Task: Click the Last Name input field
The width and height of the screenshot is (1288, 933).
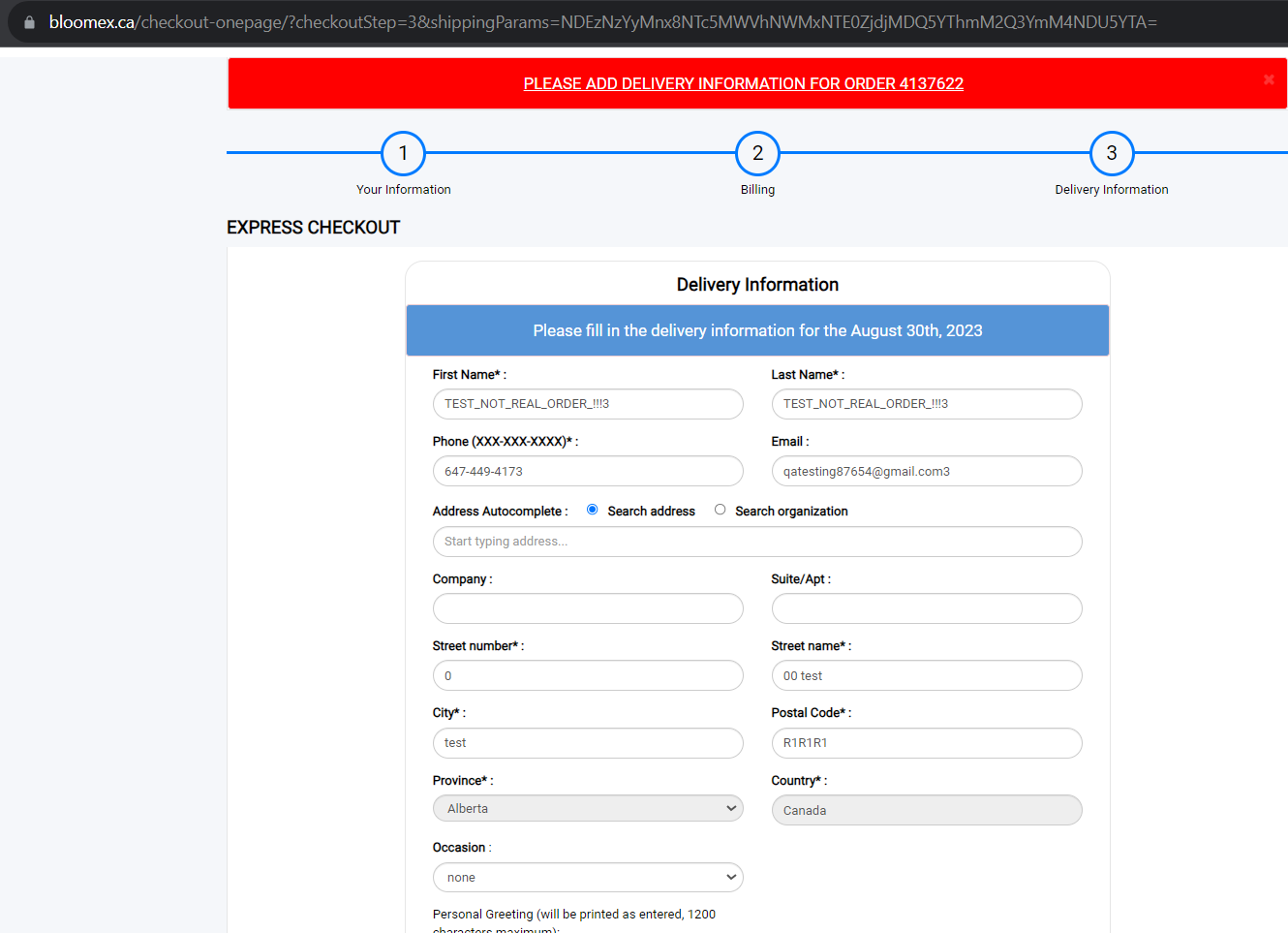Action: tap(927, 404)
